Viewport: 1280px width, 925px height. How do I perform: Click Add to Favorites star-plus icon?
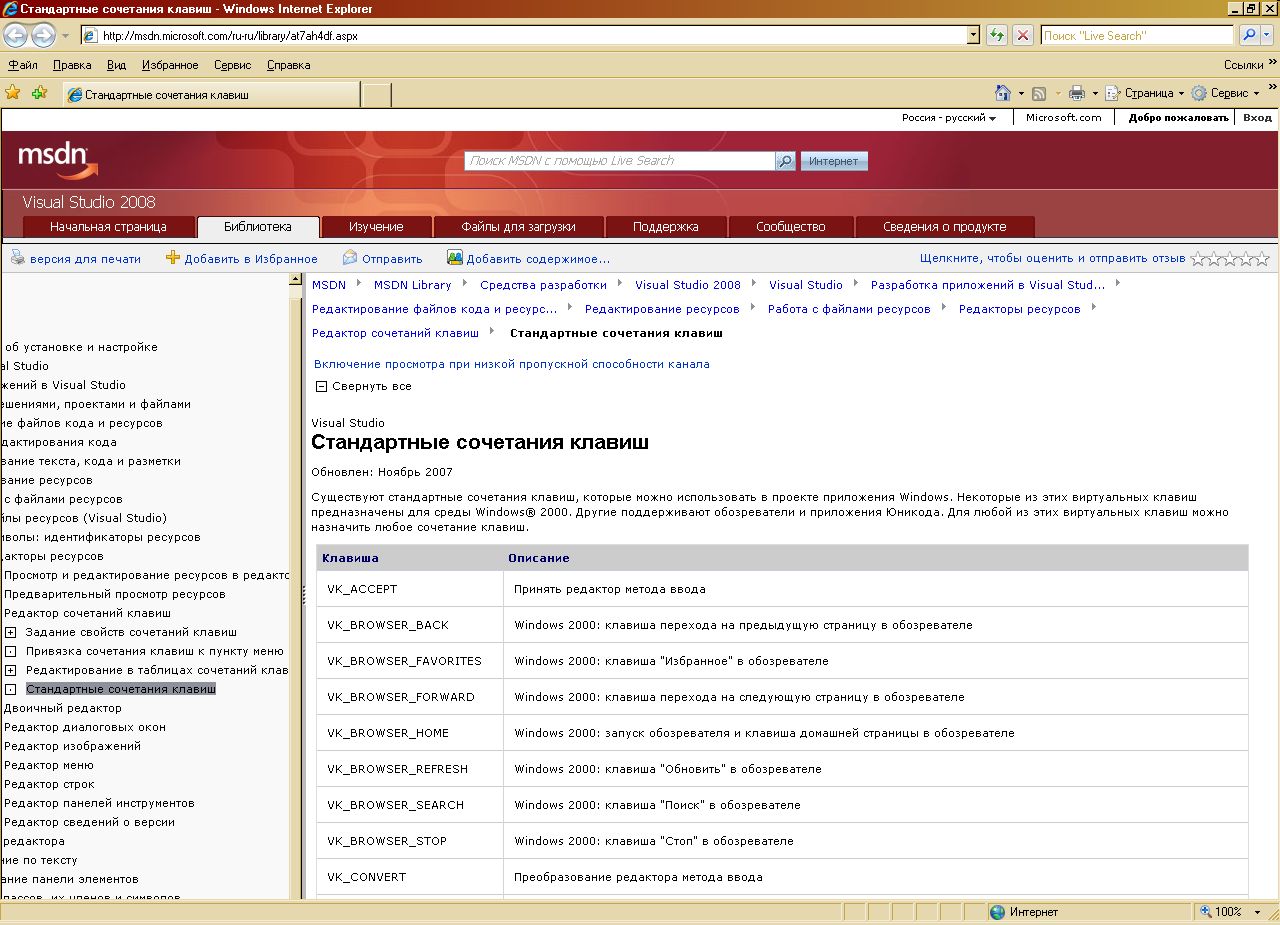[x=40, y=93]
